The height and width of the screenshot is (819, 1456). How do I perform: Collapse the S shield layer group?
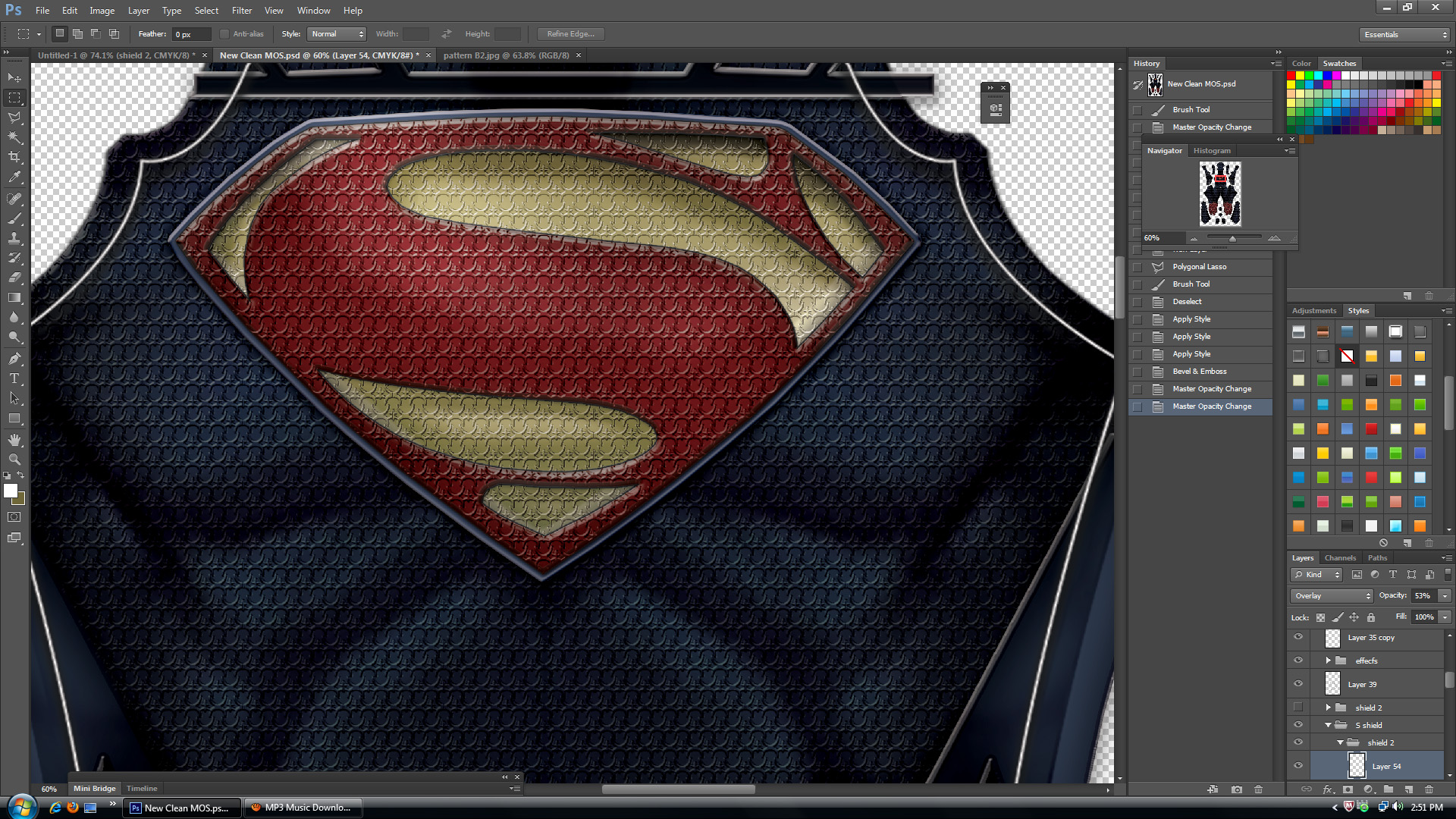click(1328, 725)
